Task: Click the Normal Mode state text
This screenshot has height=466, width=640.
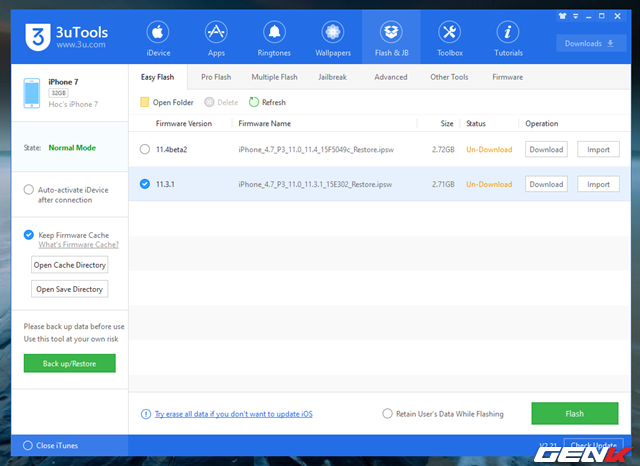Action: (72, 147)
